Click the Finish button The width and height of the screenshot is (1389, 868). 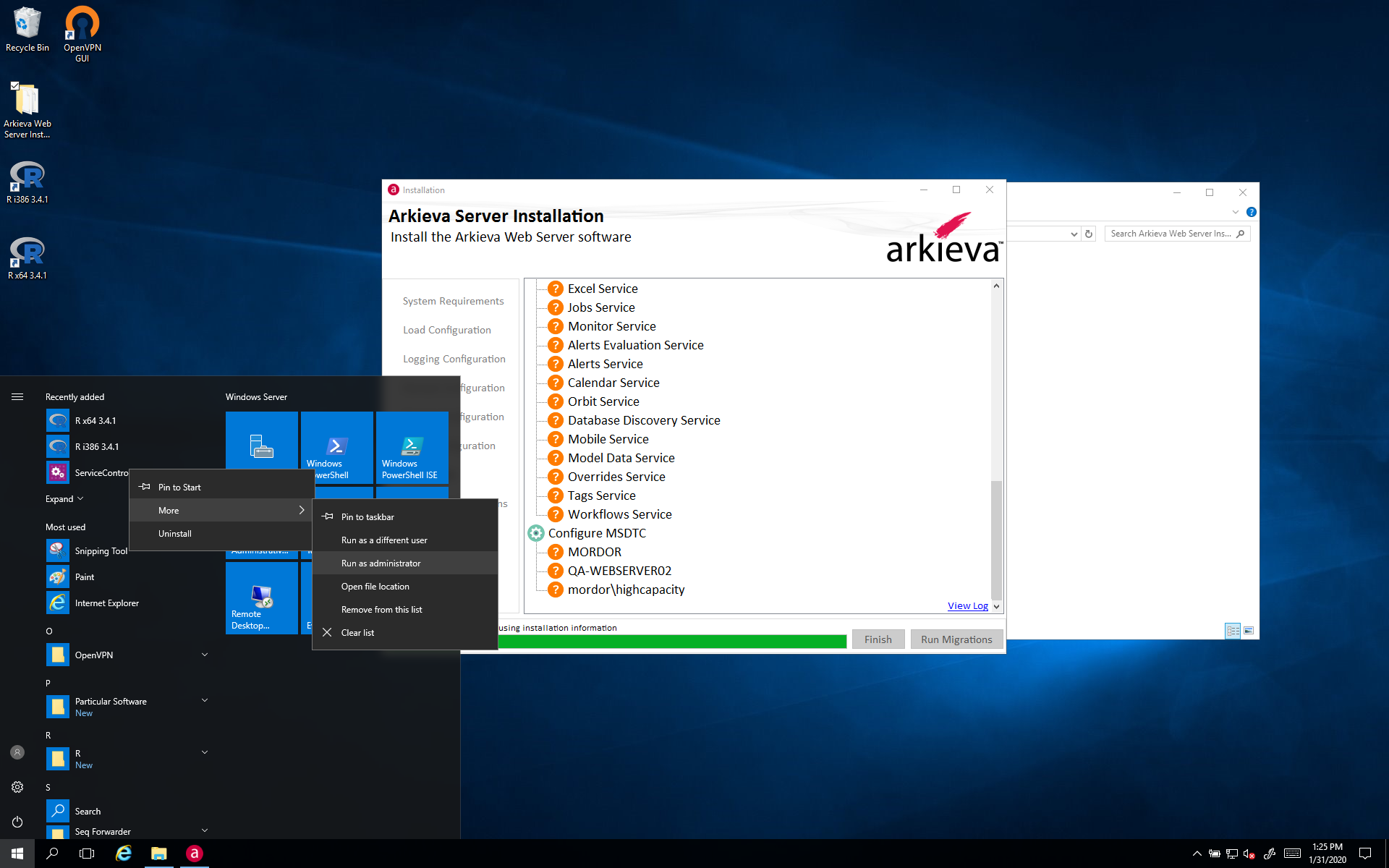tap(878, 639)
